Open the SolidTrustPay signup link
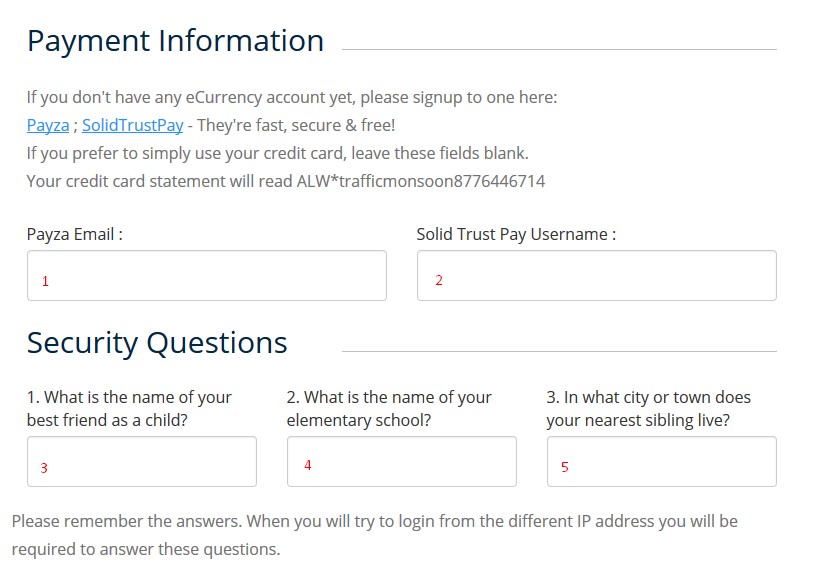This screenshot has height=575, width=814. click(x=132, y=125)
